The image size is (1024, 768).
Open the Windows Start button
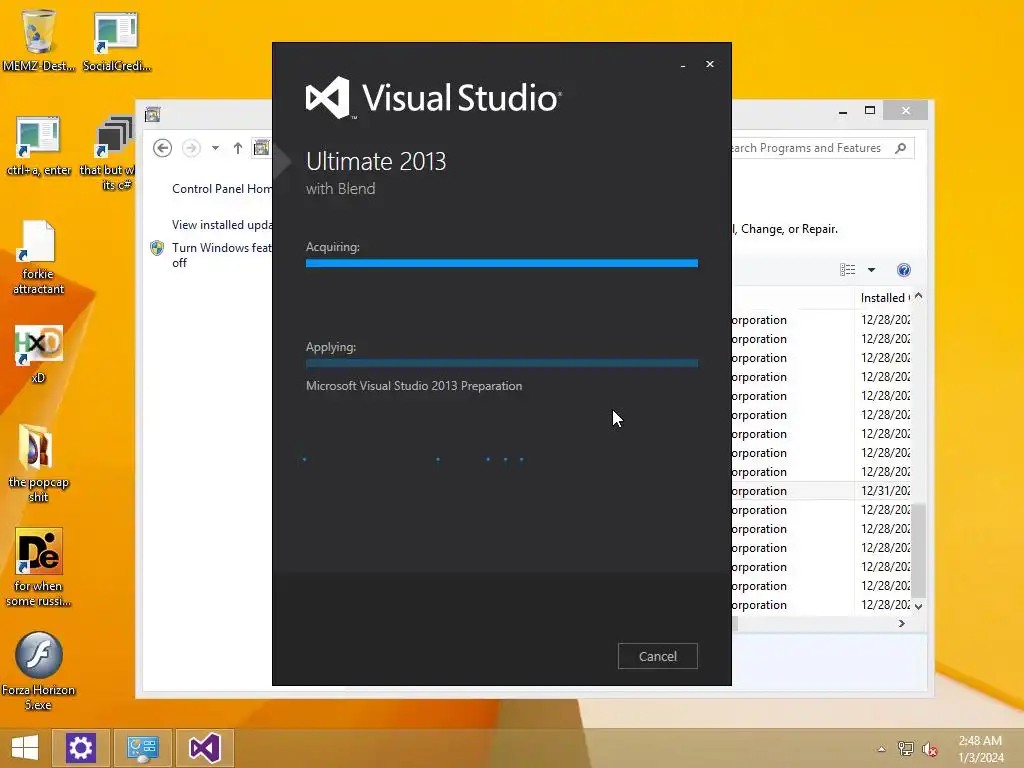(25, 748)
